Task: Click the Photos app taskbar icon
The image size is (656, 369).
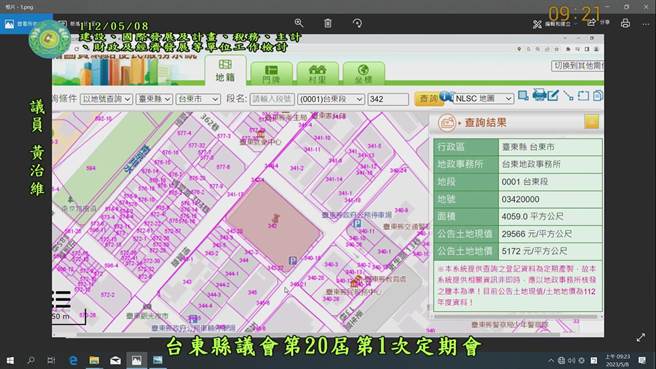Action: 136,360
